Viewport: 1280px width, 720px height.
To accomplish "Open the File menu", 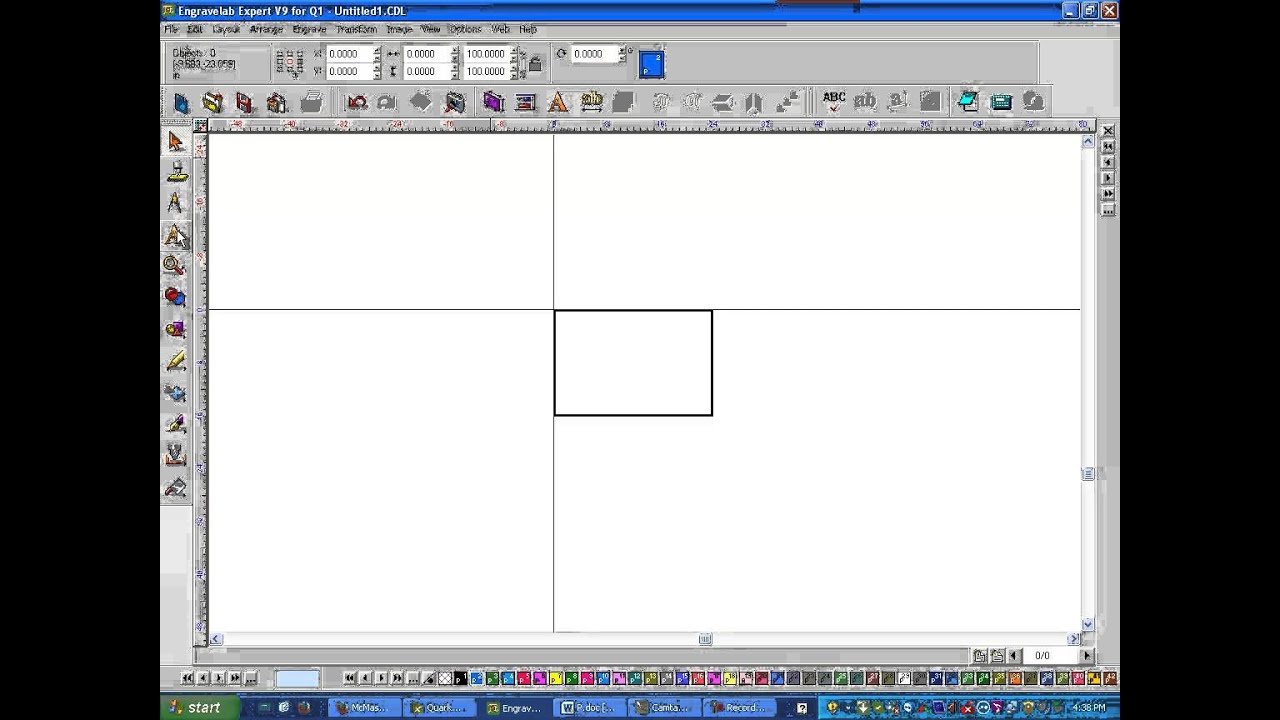I will [x=172, y=29].
